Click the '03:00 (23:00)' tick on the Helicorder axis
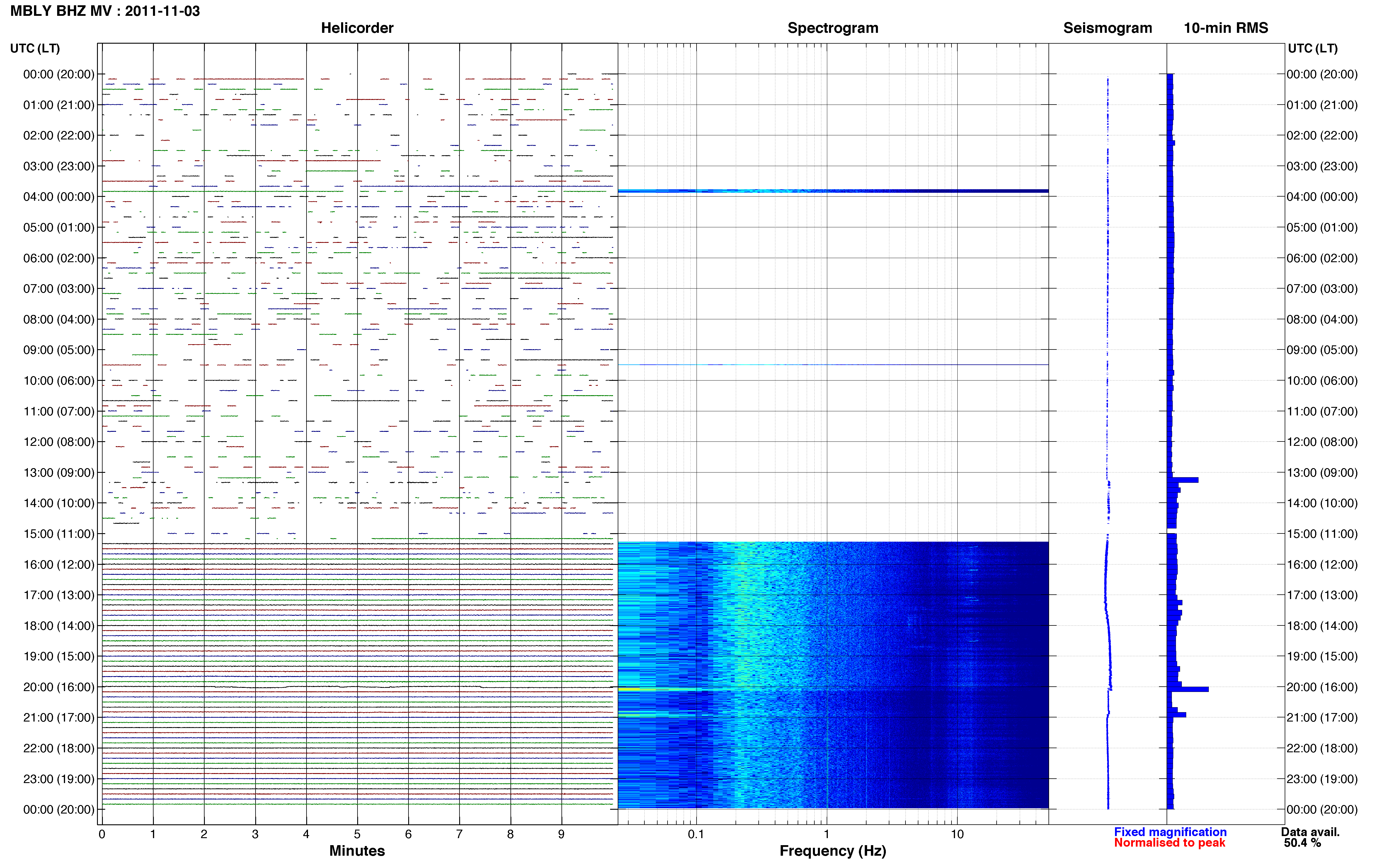Viewport: 1389px width, 868px height. (59, 166)
